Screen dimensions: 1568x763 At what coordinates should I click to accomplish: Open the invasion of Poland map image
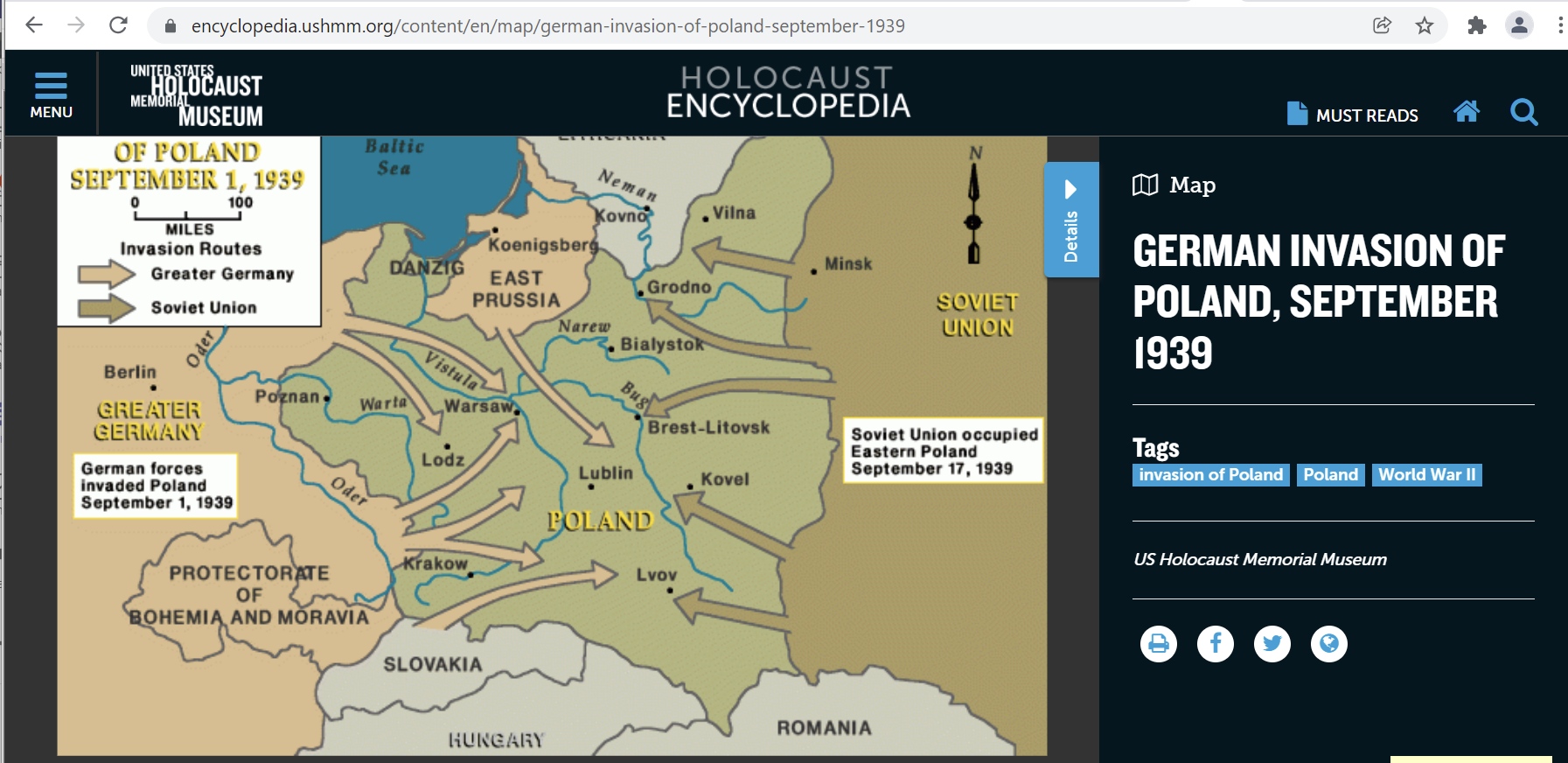click(x=552, y=445)
